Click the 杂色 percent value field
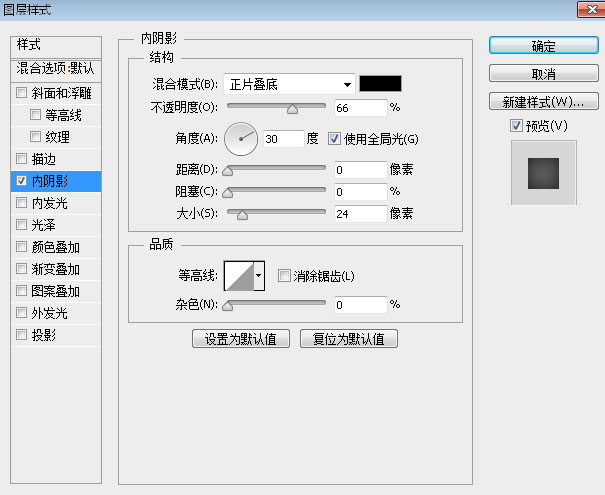 point(360,305)
